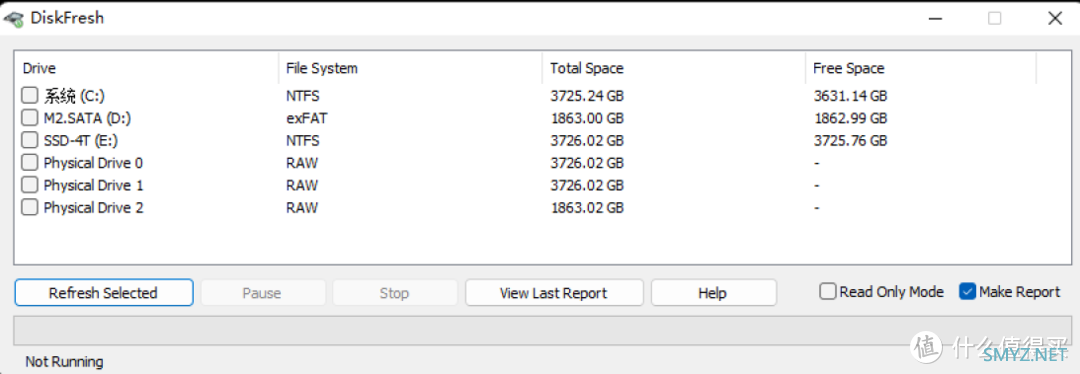Open View Last Report
This screenshot has height=374, width=1080.
coord(554,293)
